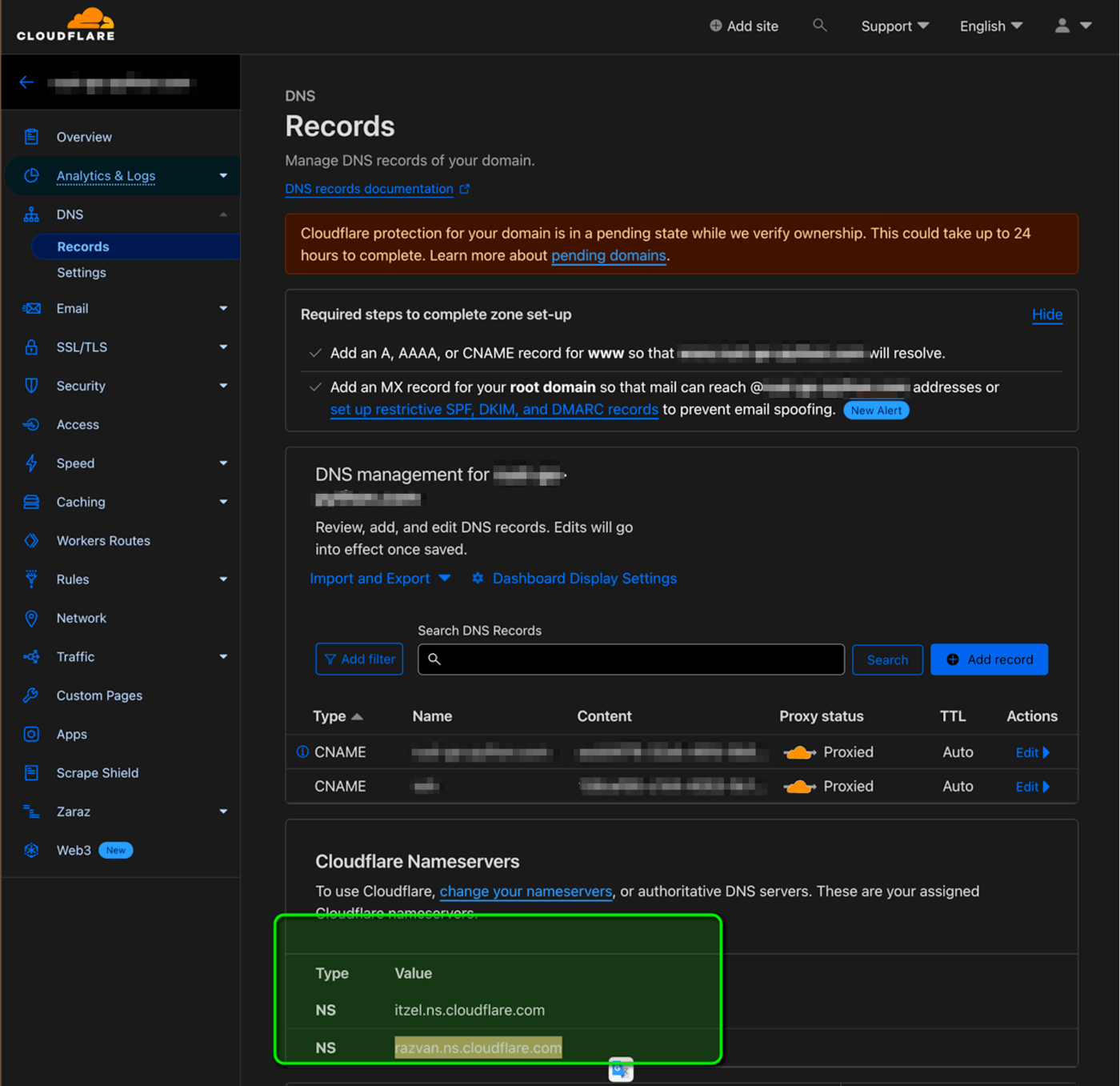Toggle the orange proxy cloud on the second CNAME row
1120x1086 pixels.
(x=799, y=786)
